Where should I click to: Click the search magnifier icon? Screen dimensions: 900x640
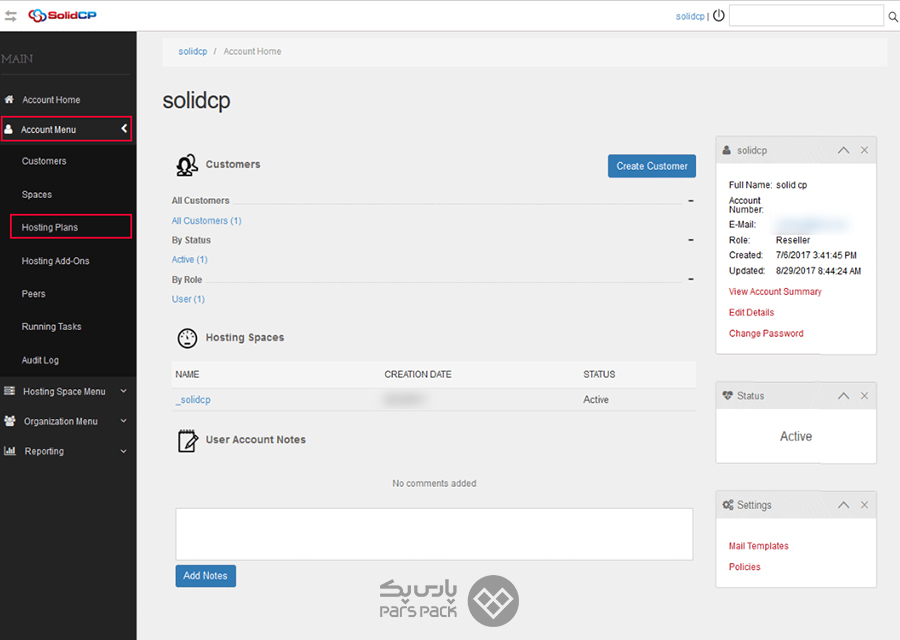pyautogui.click(x=892, y=16)
